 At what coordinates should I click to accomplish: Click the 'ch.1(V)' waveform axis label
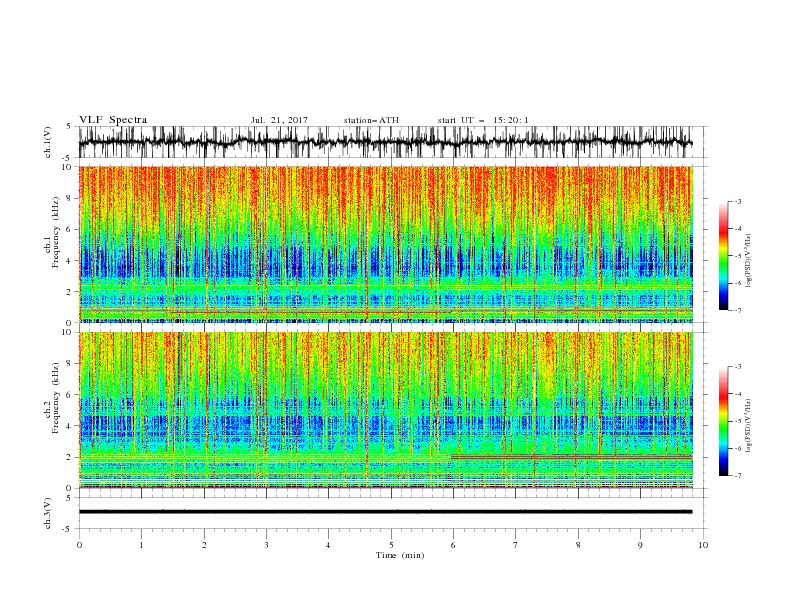pos(48,142)
